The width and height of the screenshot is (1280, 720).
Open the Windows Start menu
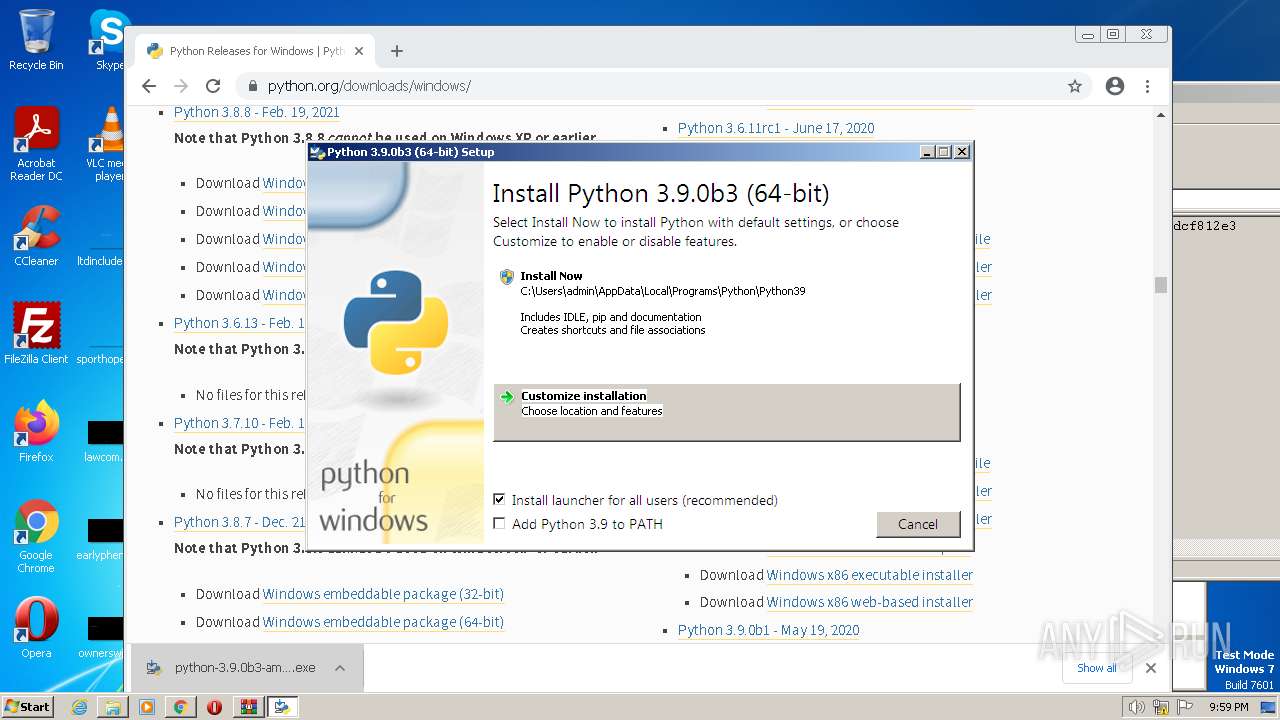28,707
